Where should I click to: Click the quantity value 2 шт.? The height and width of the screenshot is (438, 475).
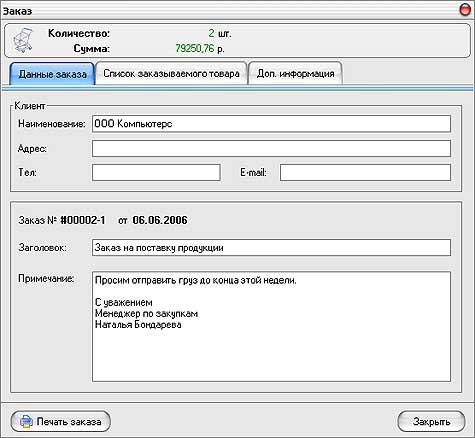pos(220,33)
